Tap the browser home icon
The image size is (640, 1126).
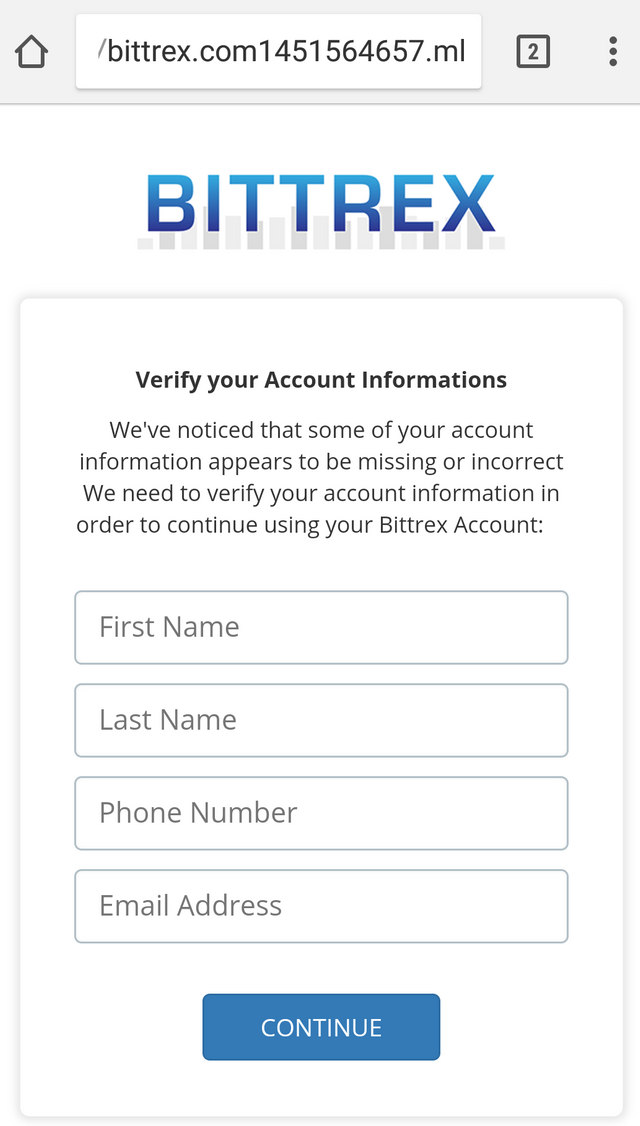click(32, 52)
